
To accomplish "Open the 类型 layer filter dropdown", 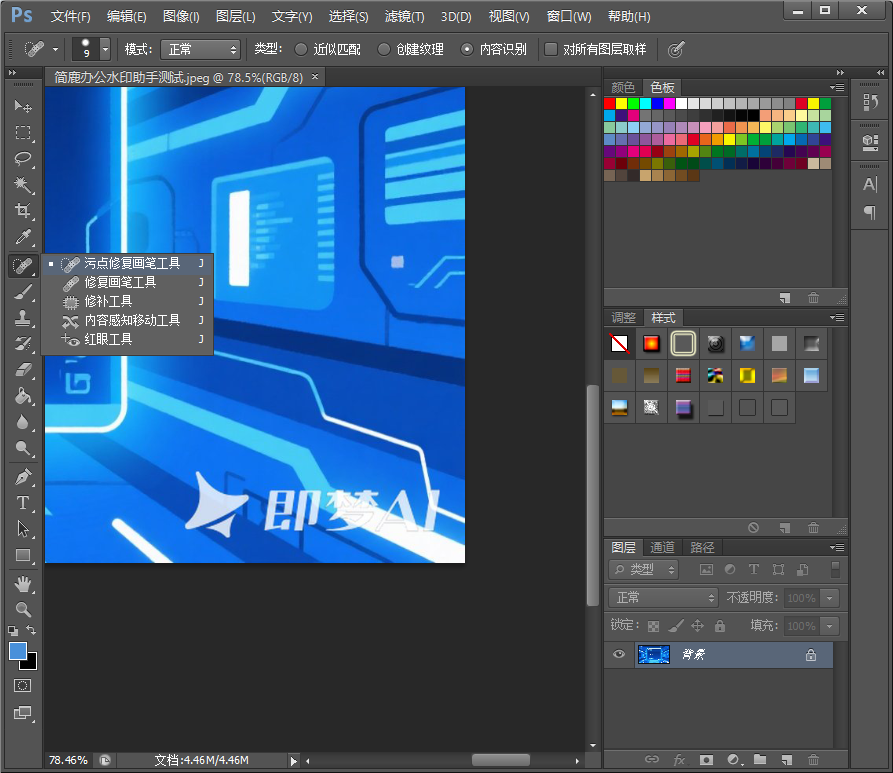I will click(x=643, y=569).
